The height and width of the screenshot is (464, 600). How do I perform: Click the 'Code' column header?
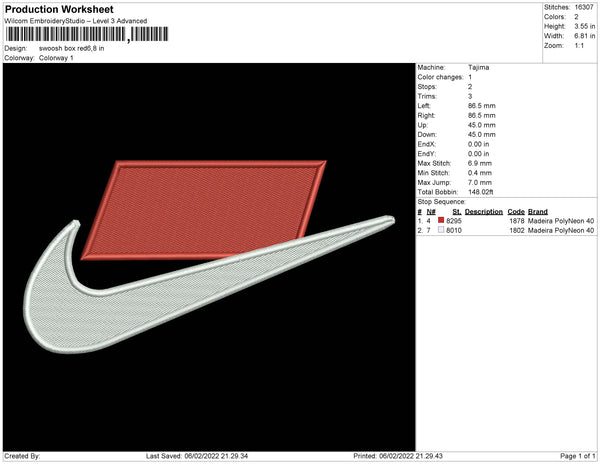point(516,212)
